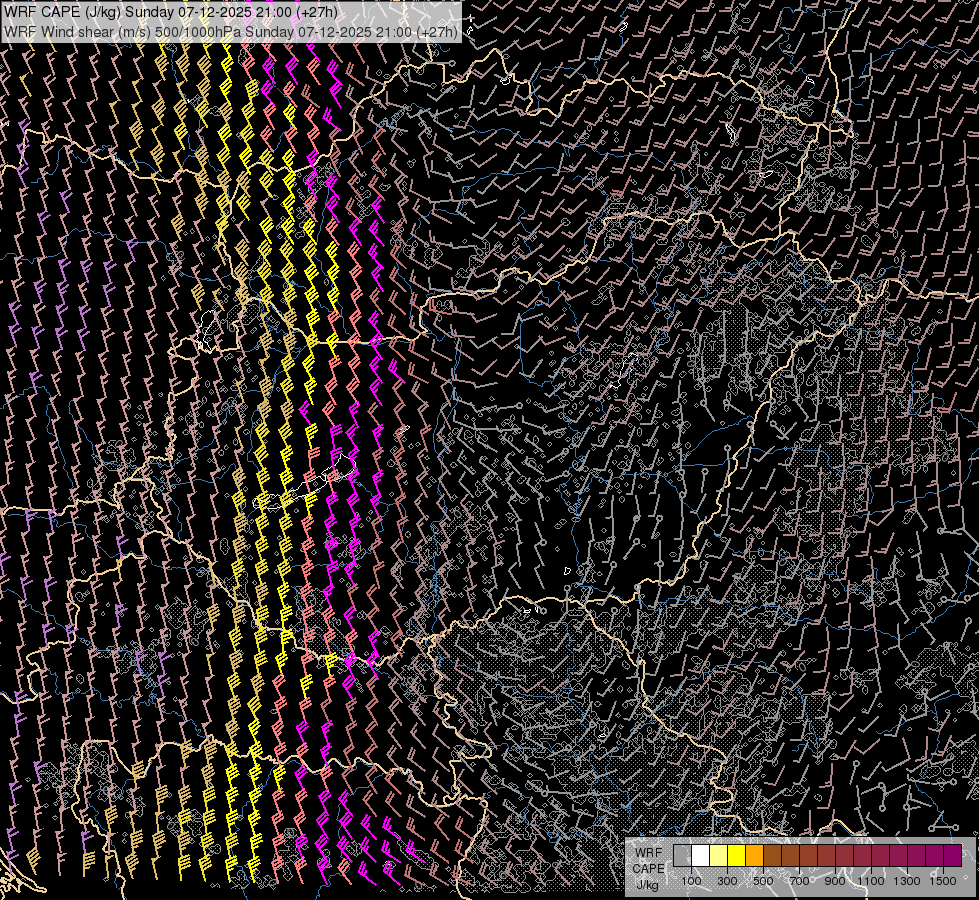Click the 100 label on legend scale
This screenshot has height=900, width=979.
tap(691, 881)
